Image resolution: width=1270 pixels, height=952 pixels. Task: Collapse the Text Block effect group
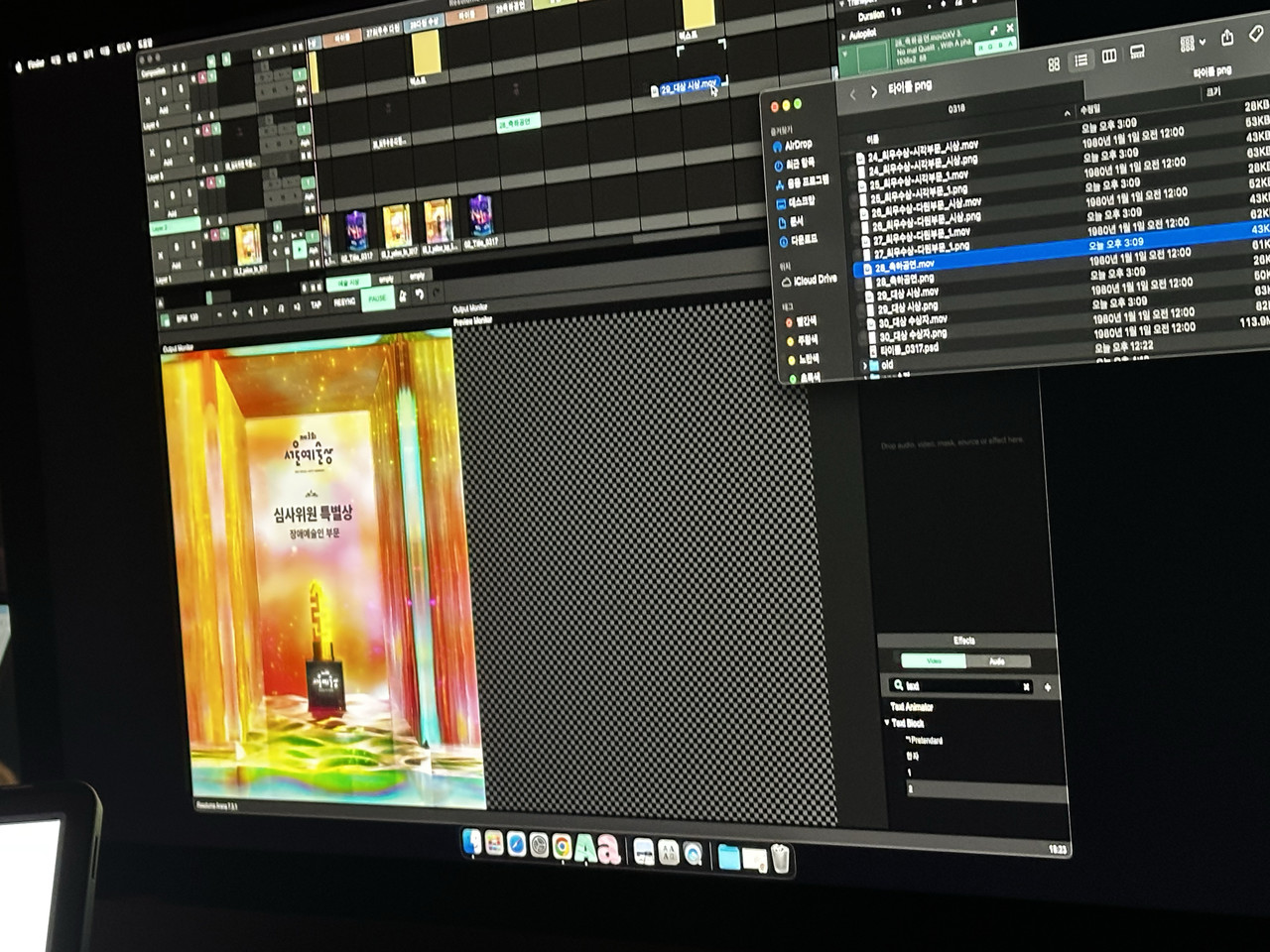[888, 723]
